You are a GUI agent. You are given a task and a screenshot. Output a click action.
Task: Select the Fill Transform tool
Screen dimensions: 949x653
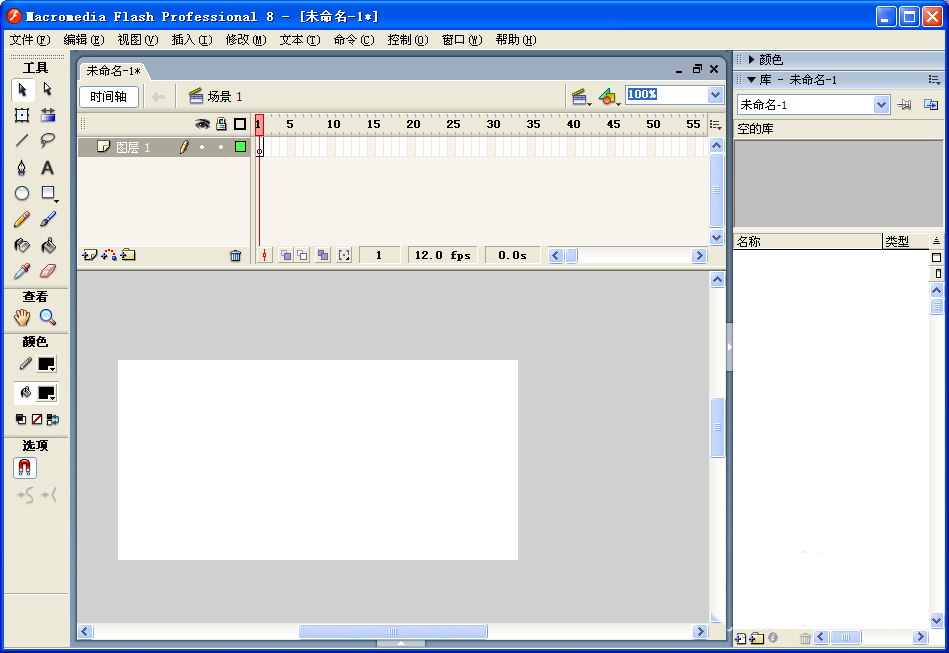(x=48, y=115)
